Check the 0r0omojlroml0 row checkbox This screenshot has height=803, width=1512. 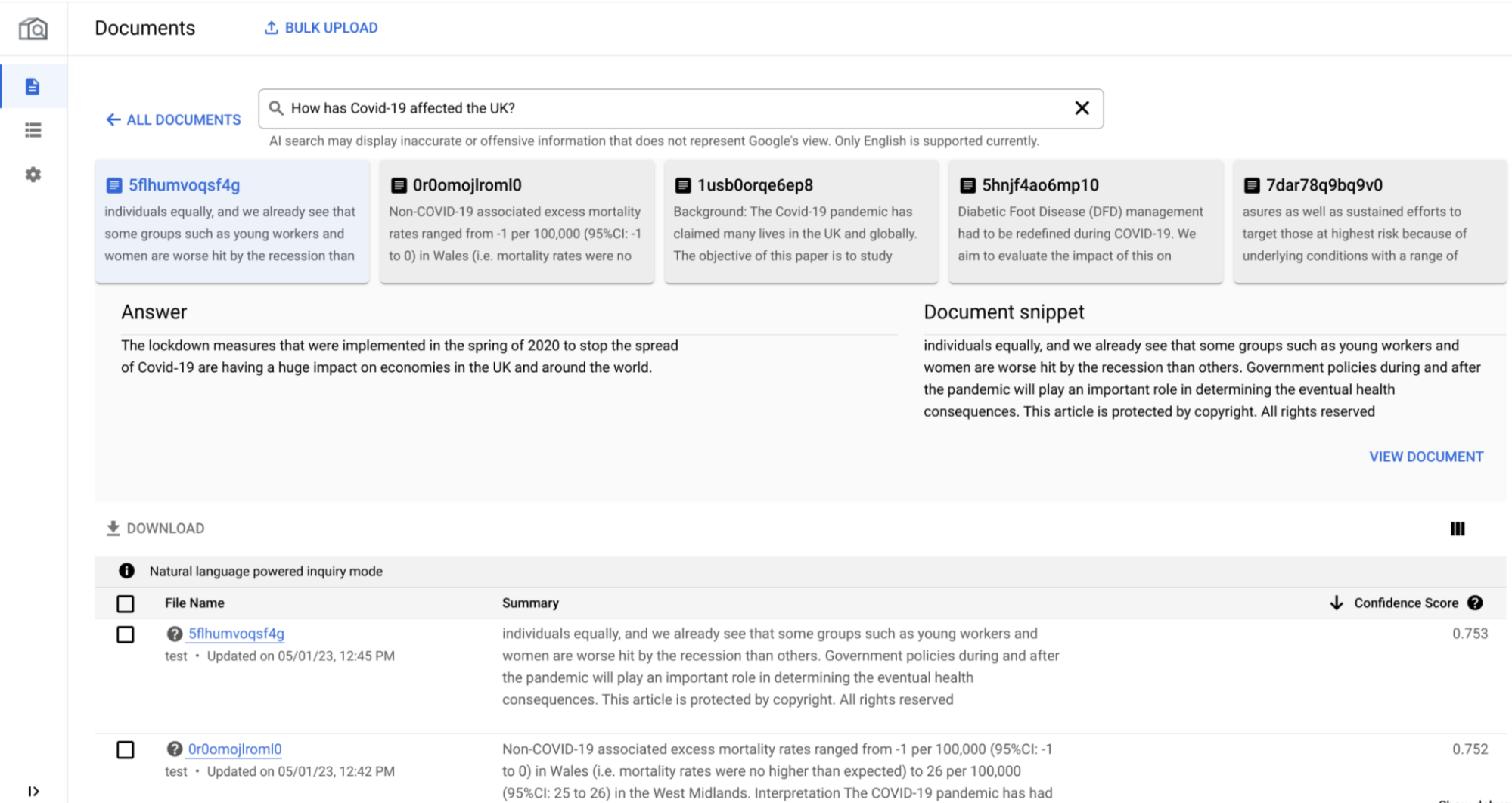coord(126,749)
